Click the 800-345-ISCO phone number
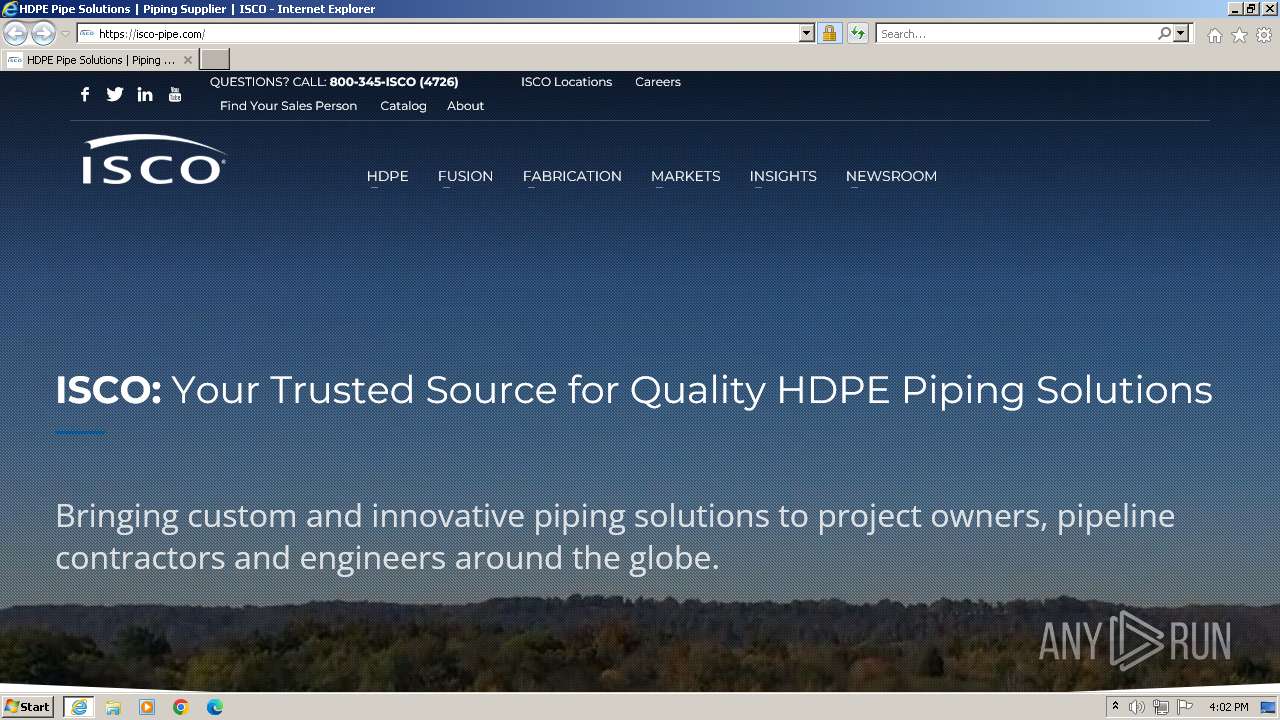 (x=394, y=82)
